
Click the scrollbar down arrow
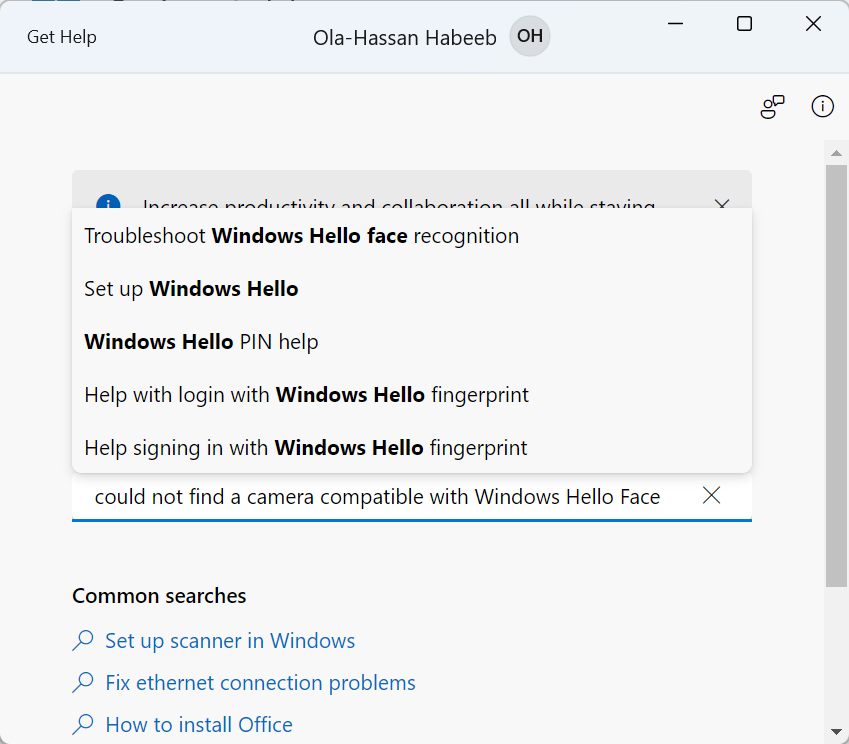click(837, 732)
